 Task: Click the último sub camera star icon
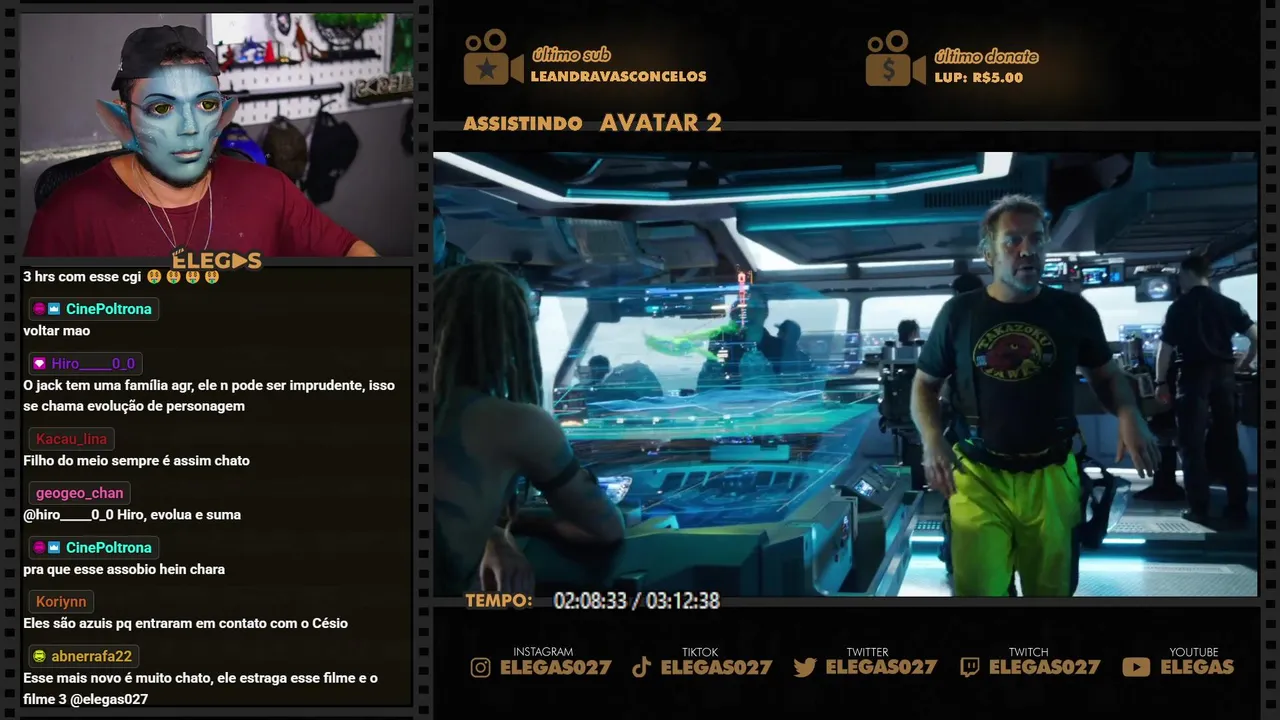(493, 57)
